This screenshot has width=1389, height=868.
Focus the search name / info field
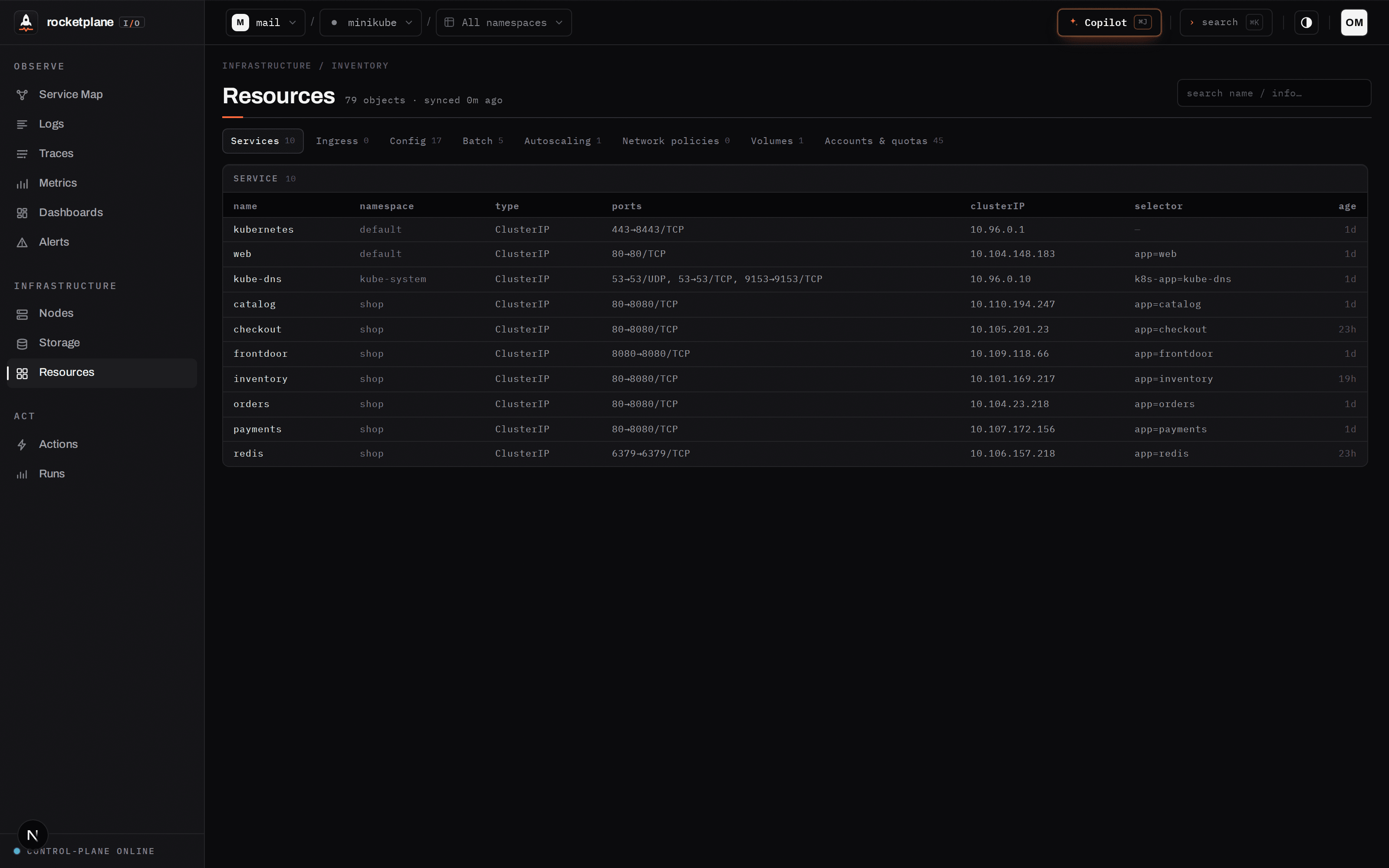pyautogui.click(x=1274, y=93)
